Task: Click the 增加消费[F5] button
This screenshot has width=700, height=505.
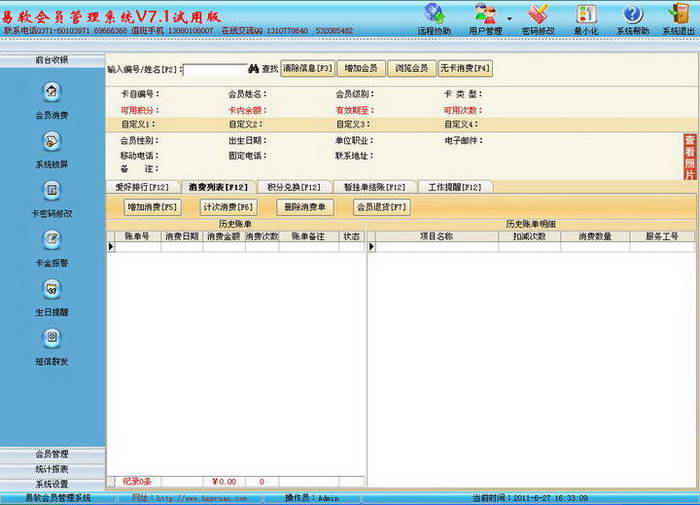Action: click(x=152, y=207)
